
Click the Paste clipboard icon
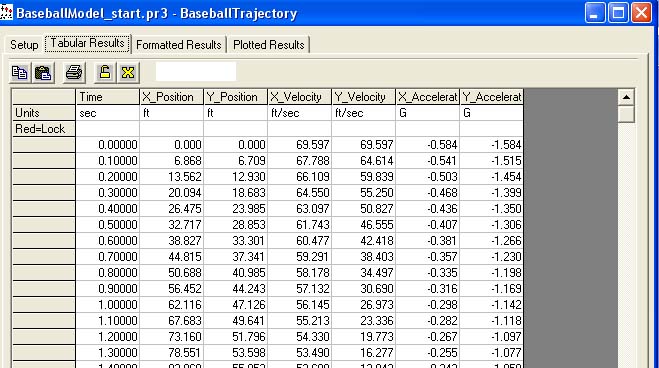42,73
